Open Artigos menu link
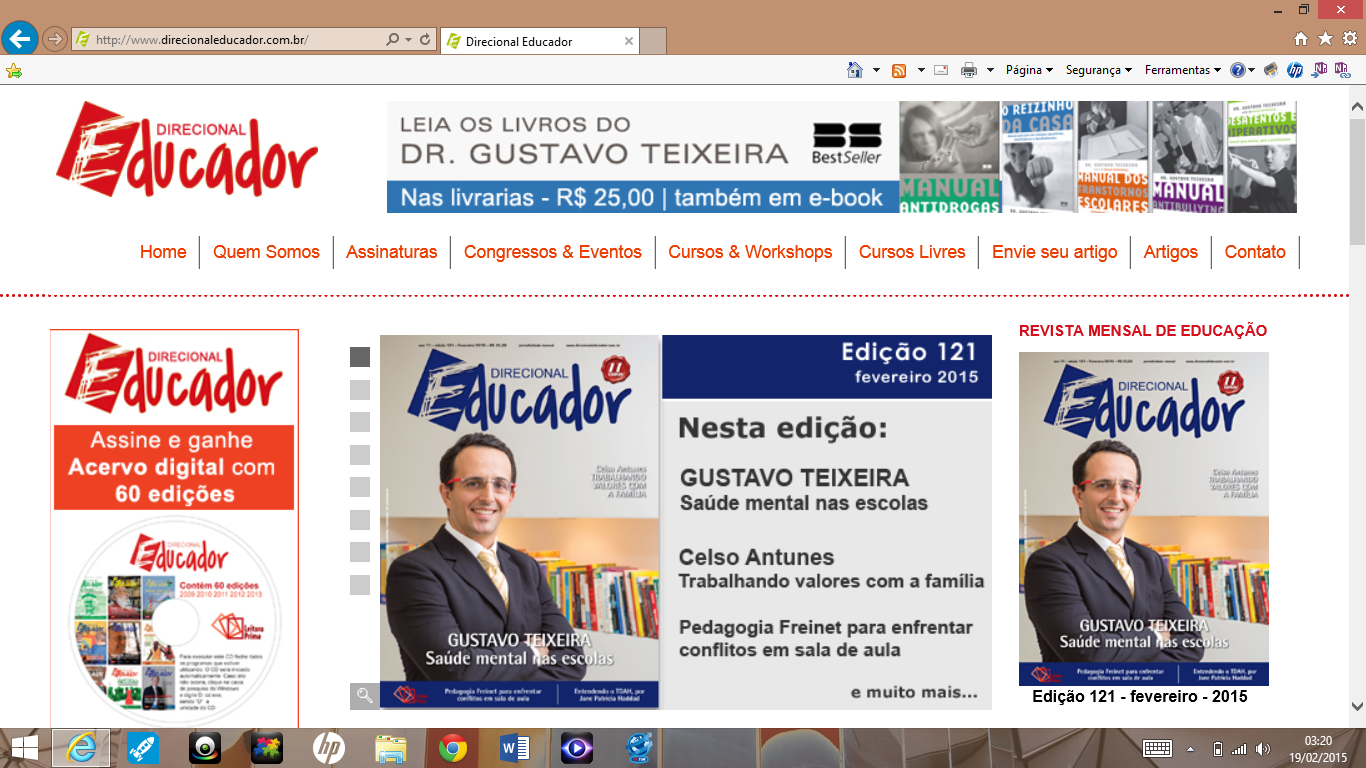This screenshot has height=768, width=1366. point(1170,252)
